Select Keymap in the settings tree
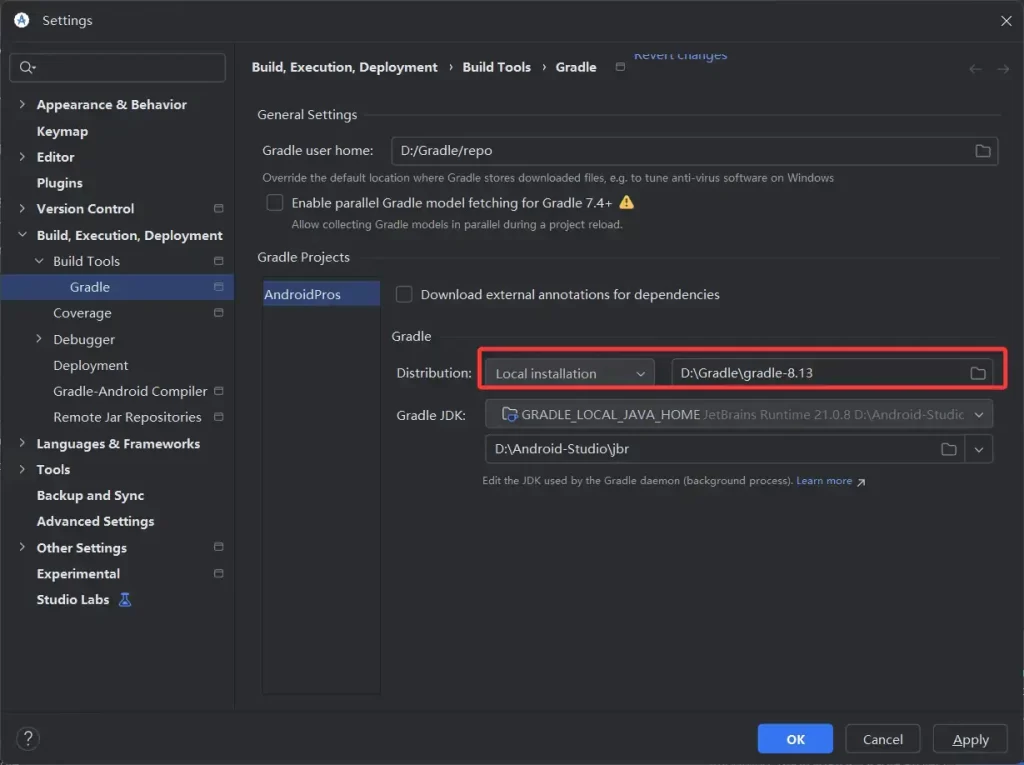1024x765 pixels. point(62,131)
